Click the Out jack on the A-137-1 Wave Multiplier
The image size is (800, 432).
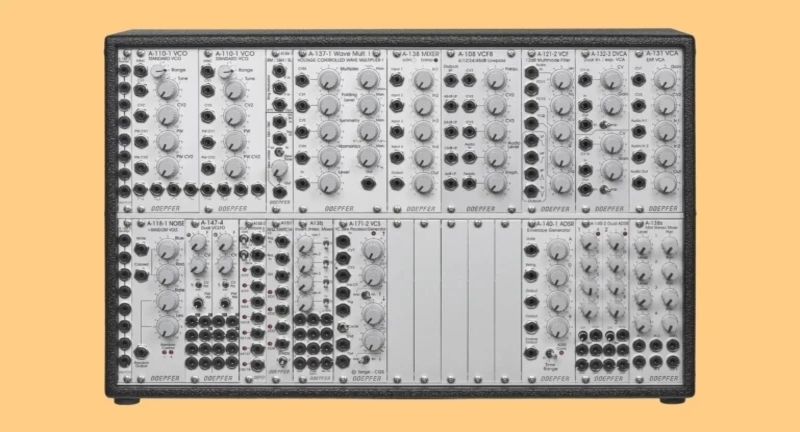[x=368, y=184]
